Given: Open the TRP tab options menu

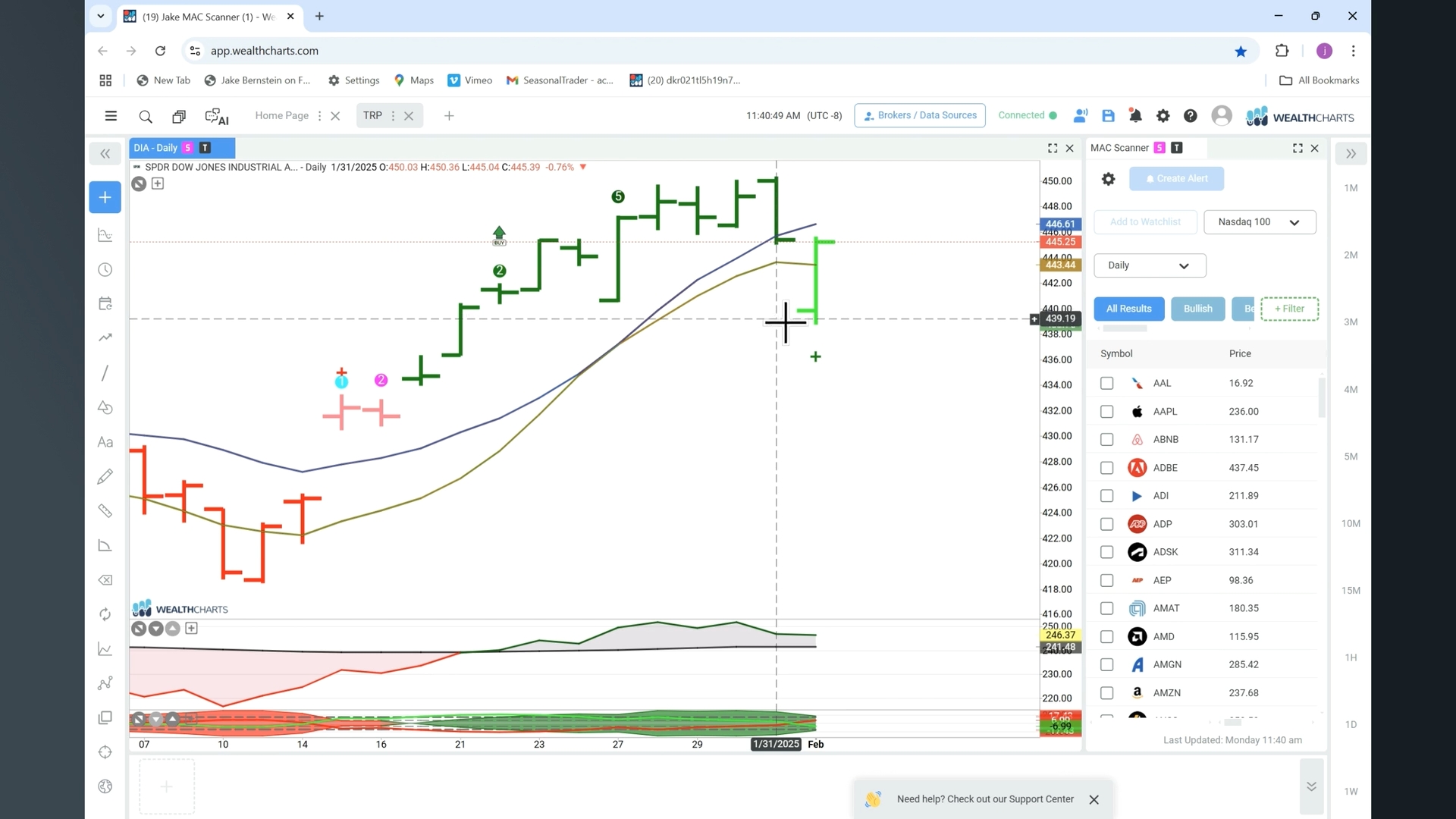Looking at the screenshot, I should [393, 116].
